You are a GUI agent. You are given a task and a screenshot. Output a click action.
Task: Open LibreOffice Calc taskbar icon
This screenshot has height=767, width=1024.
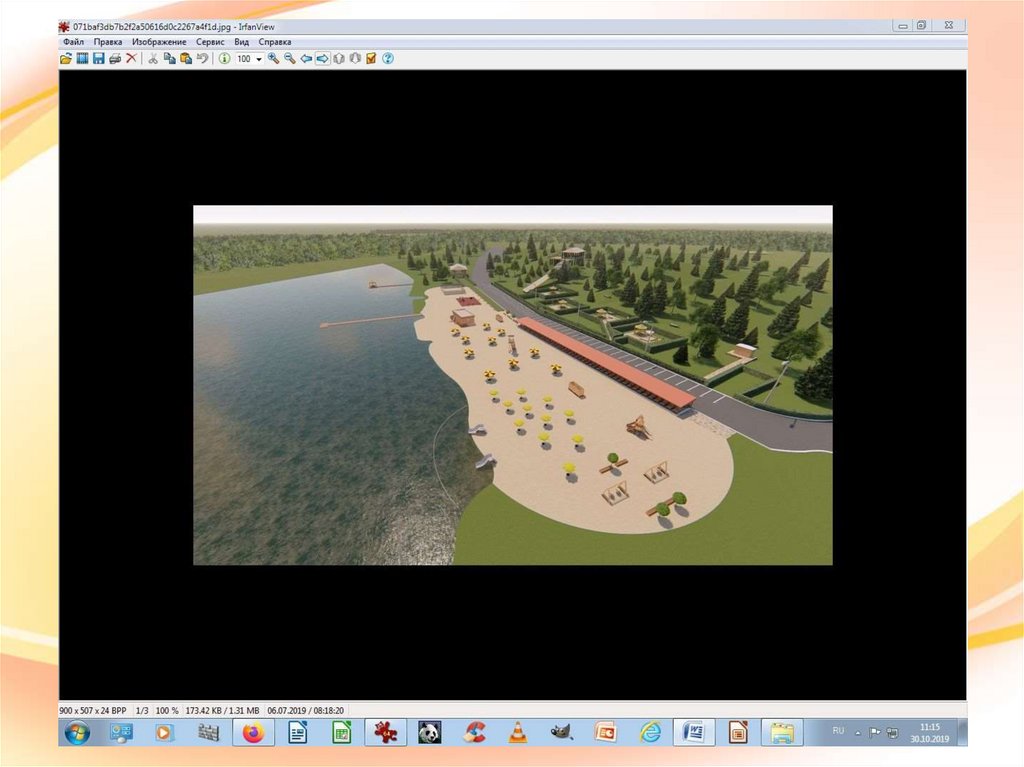[x=342, y=733]
